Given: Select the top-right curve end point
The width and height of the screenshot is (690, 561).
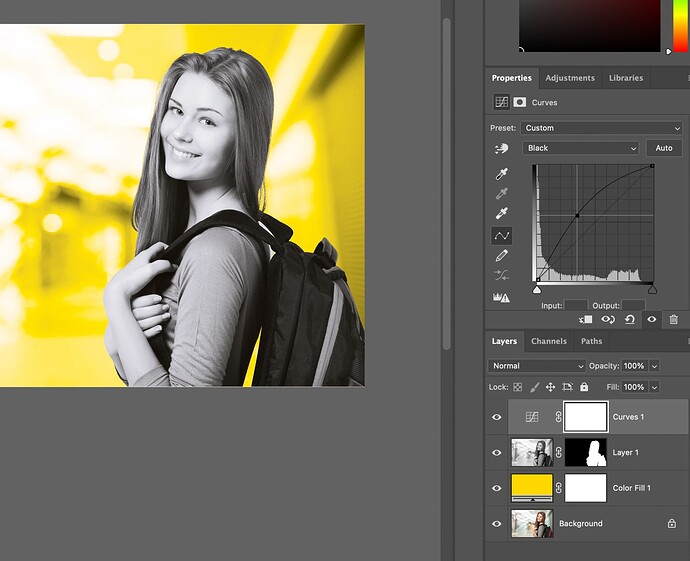Looking at the screenshot, I should pyautogui.click(x=652, y=166).
